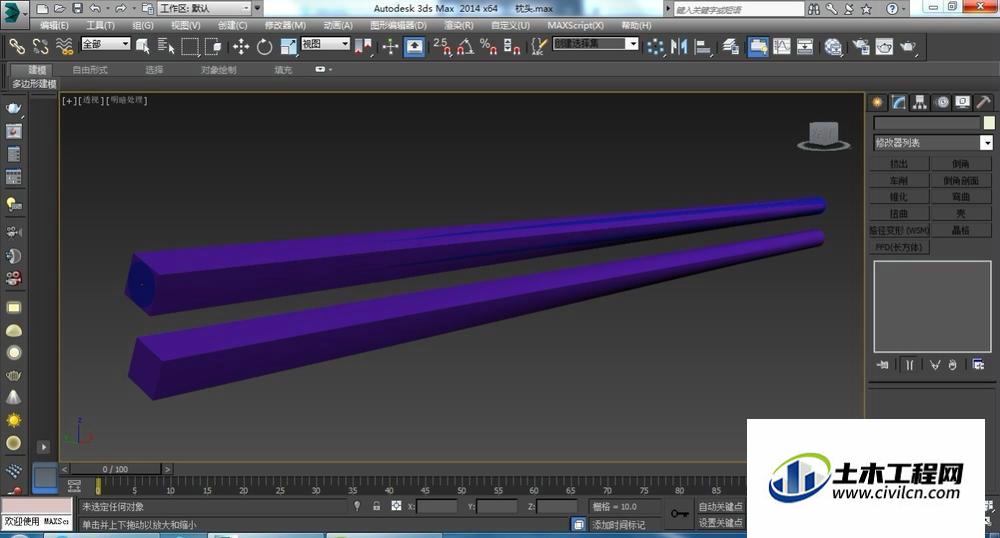Apply the 晶格 modifier button
1000x538 pixels.
pyautogui.click(x=961, y=230)
